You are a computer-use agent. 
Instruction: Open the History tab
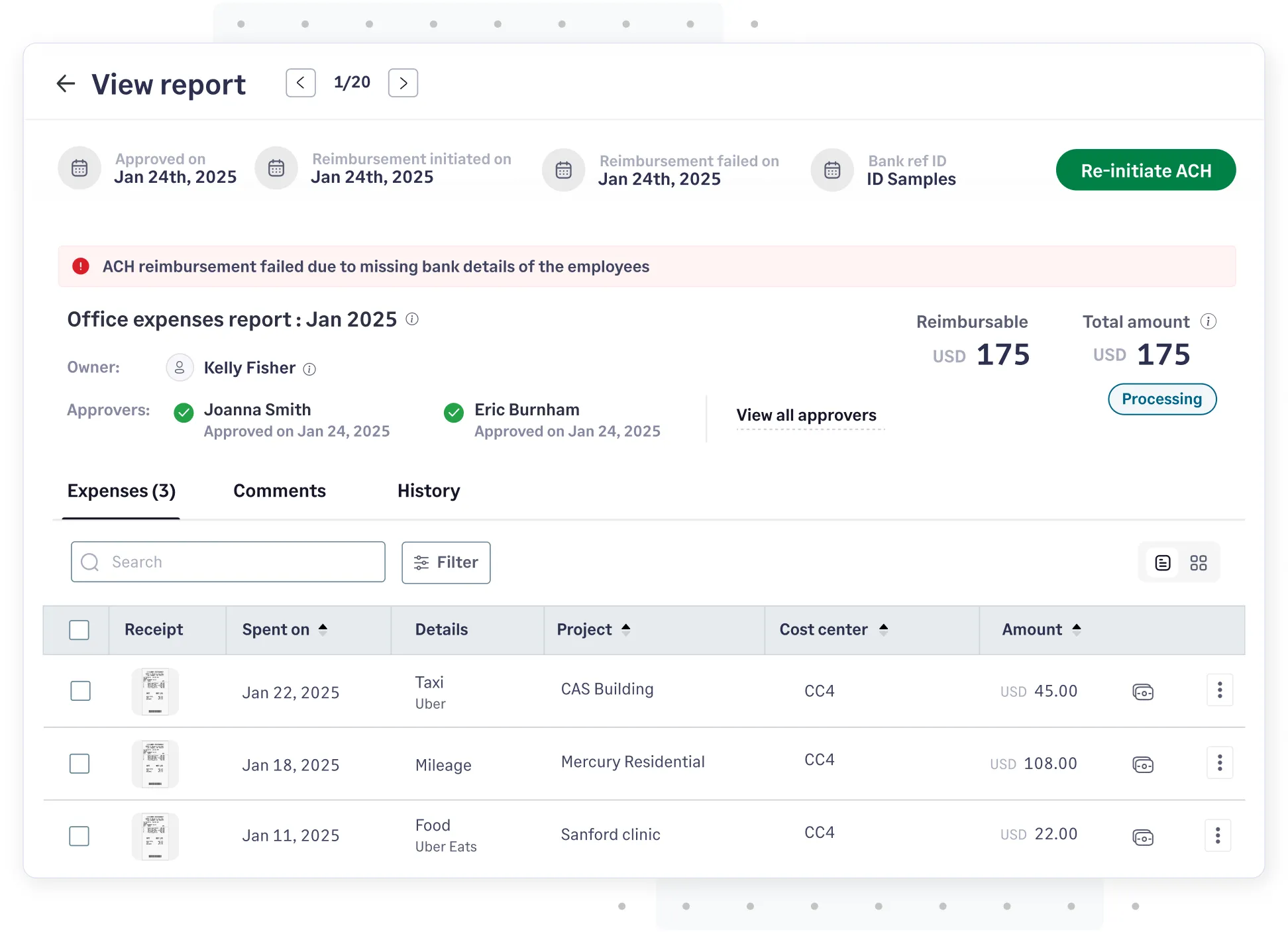tap(429, 491)
